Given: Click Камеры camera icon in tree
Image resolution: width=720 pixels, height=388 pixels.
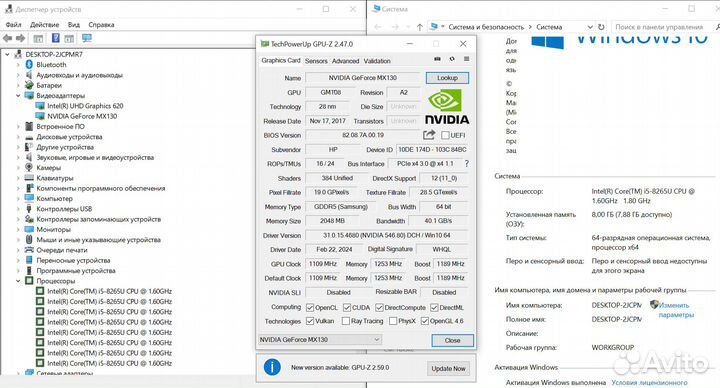Looking at the screenshot, I should point(29,168).
